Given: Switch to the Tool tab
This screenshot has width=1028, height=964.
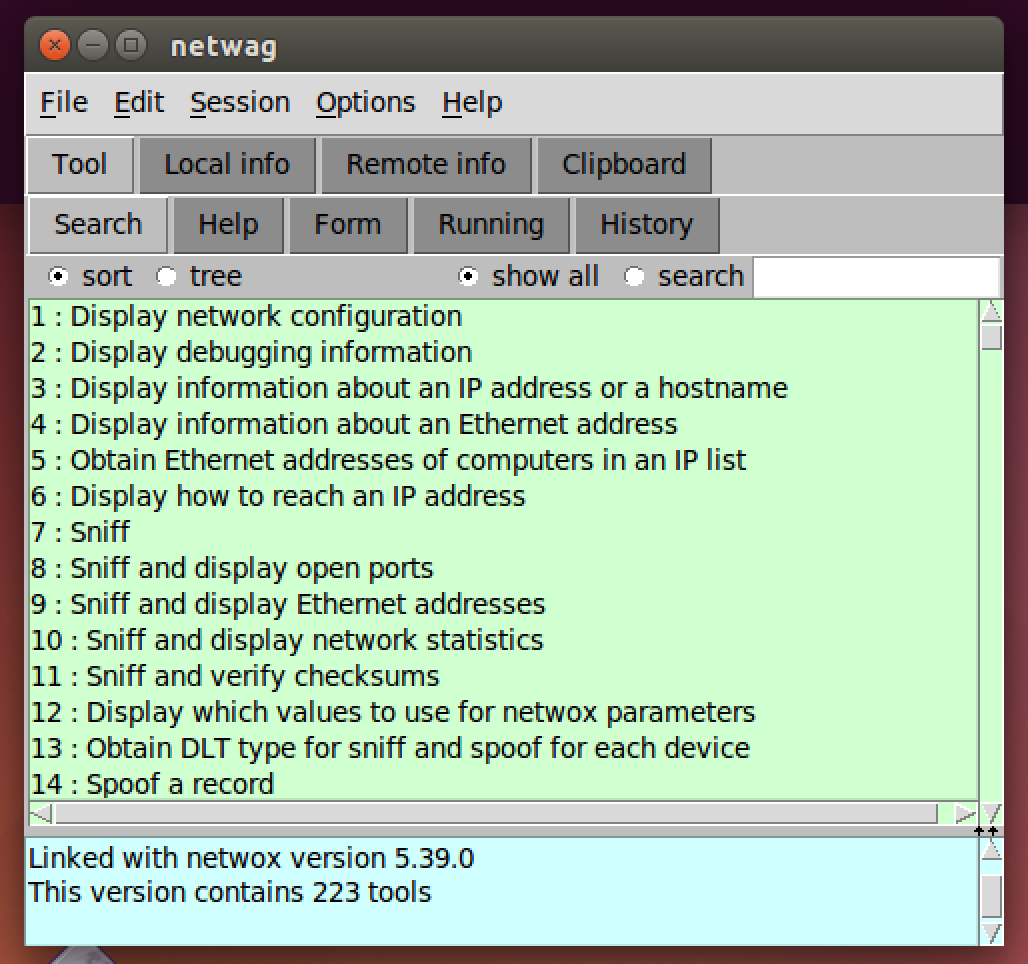Looking at the screenshot, I should (79, 165).
